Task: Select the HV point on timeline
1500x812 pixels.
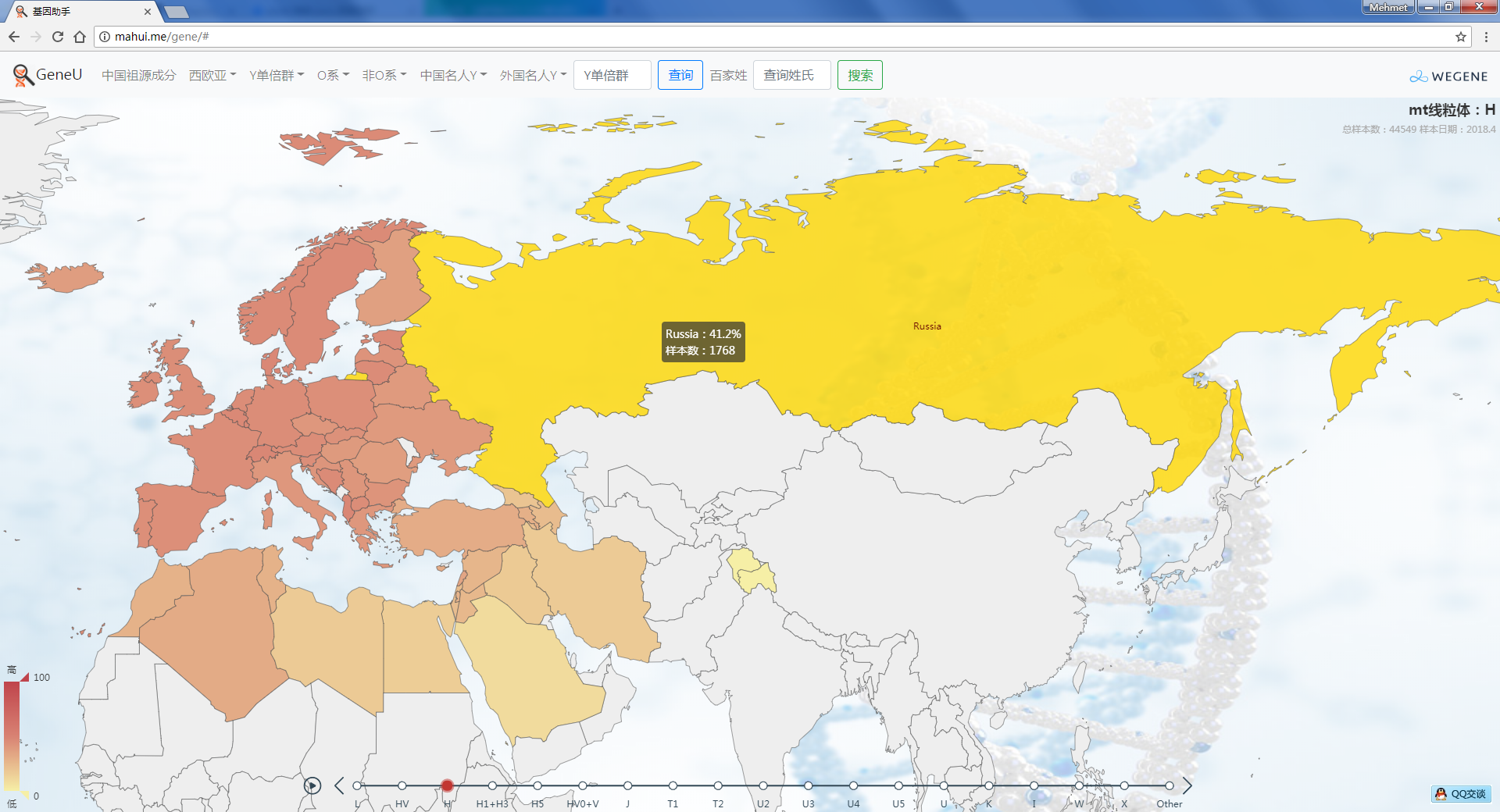Action: pos(402,785)
